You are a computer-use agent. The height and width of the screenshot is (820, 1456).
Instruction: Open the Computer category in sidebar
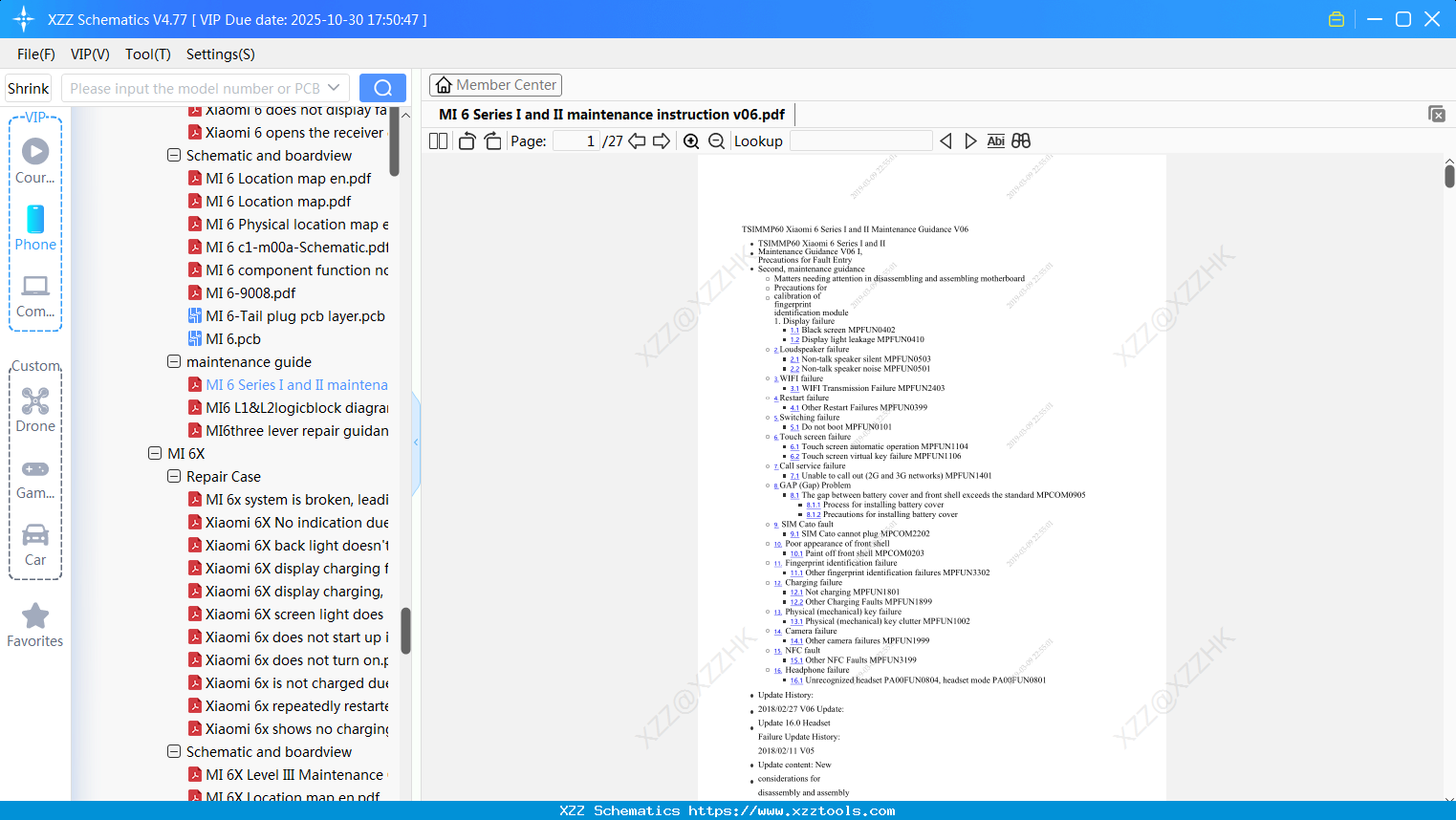click(35, 295)
